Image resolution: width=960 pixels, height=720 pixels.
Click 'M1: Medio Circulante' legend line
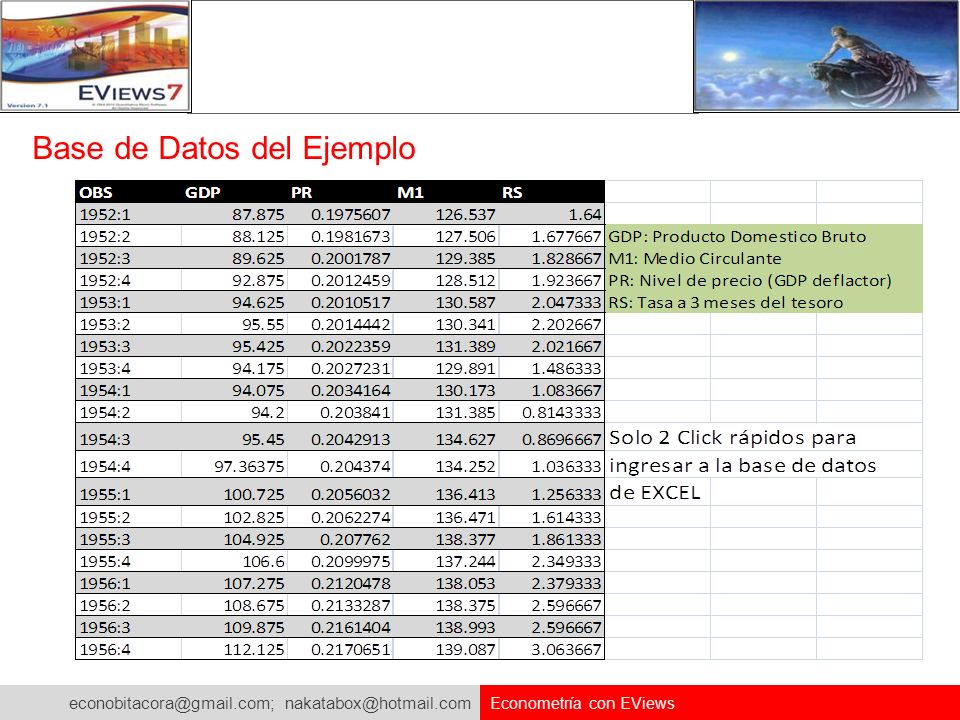pyautogui.click(x=695, y=258)
